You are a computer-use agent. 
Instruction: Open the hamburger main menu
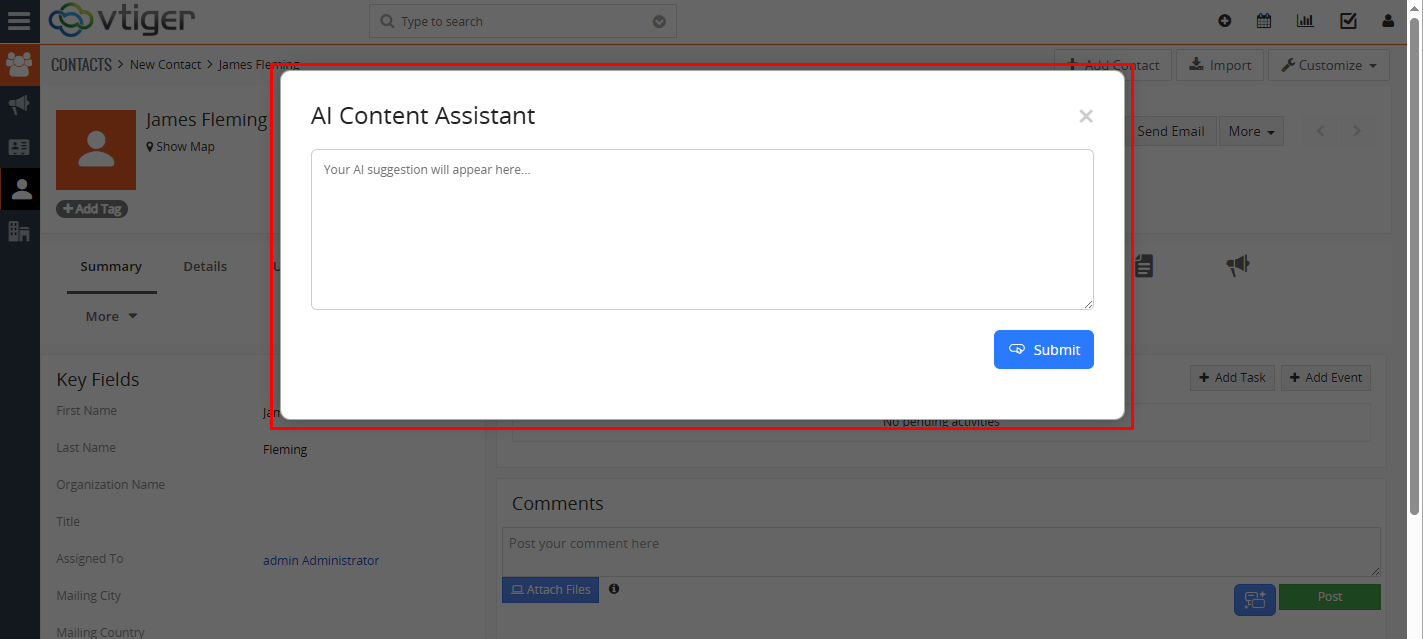coord(19,21)
